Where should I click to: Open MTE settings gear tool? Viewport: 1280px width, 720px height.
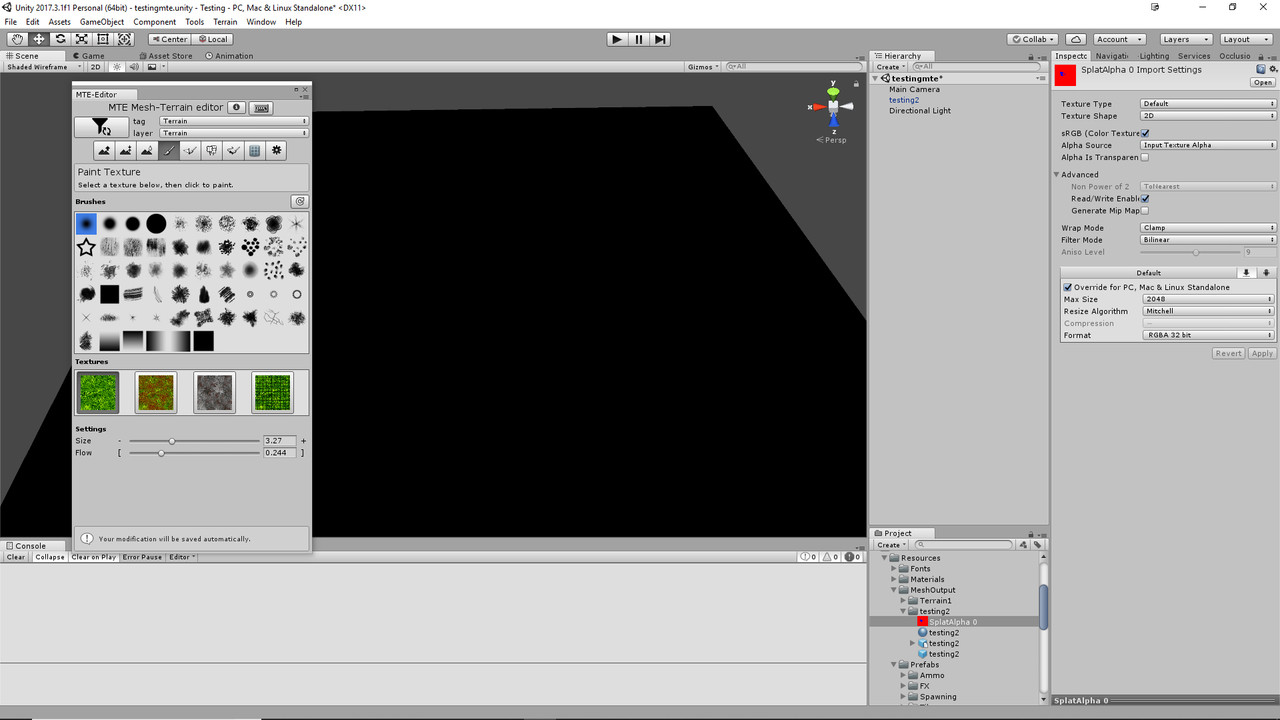pyautogui.click(x=277, y=151)
